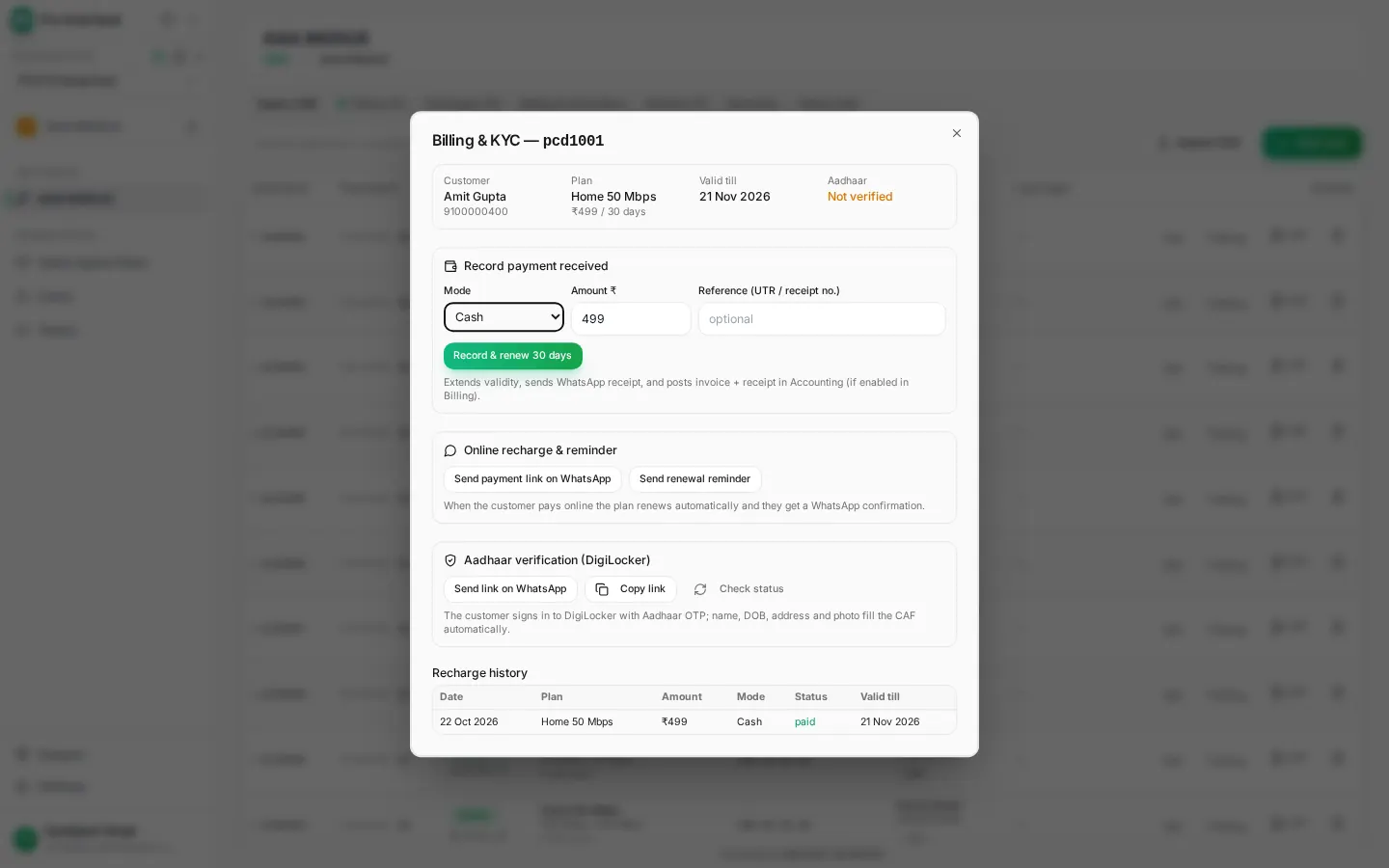Click the Amount ₹ field with 499
1389x868 pixels.
pyautogui.click(x=631, y=318)
